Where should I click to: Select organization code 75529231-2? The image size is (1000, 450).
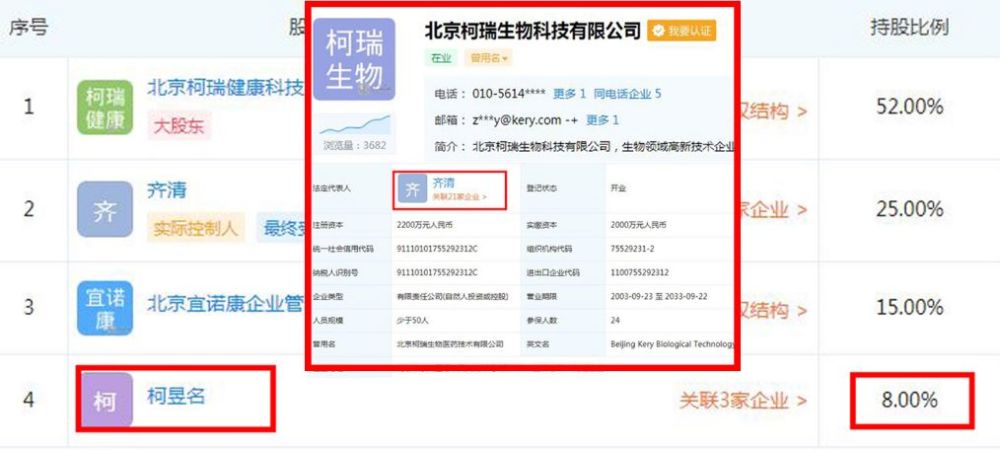click(631, 249)
